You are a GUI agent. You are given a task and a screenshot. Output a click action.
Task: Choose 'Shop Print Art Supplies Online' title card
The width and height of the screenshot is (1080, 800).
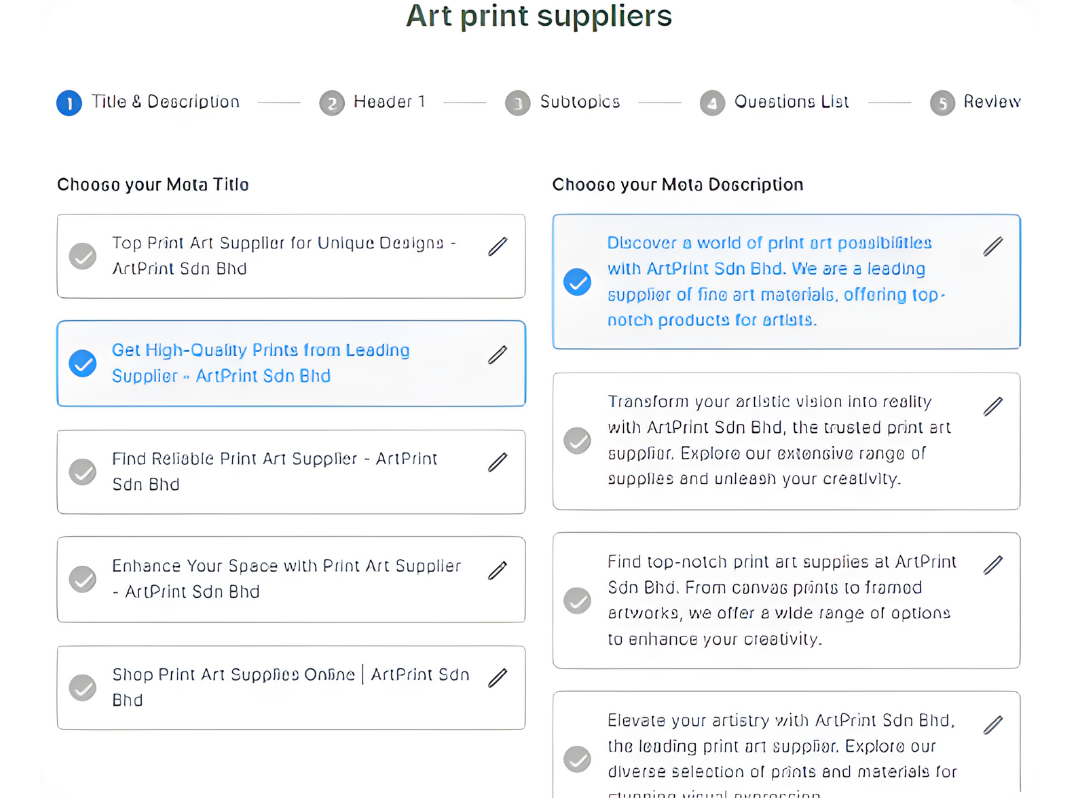pos(291,688)
